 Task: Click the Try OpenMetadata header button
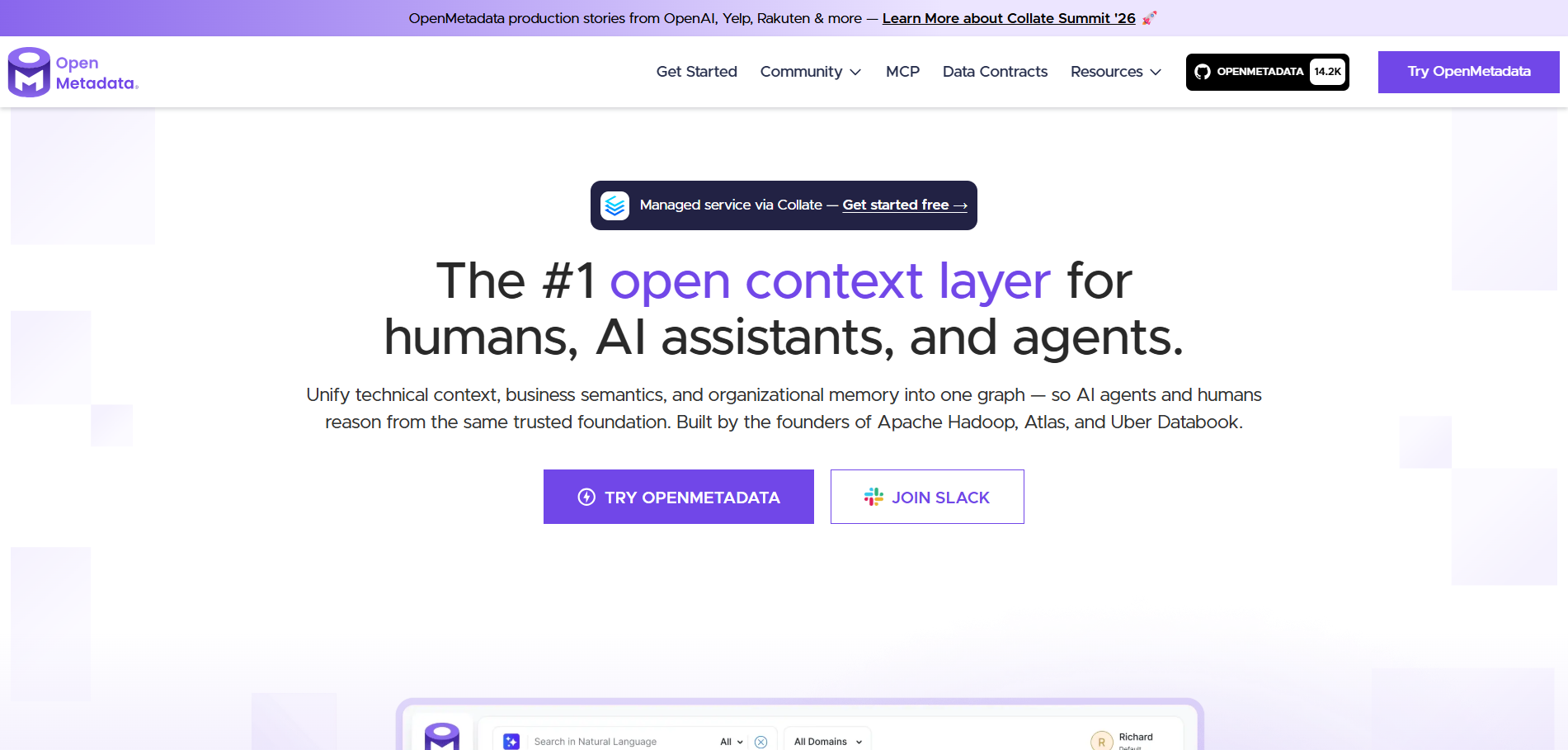click(x=1468, y=72)
